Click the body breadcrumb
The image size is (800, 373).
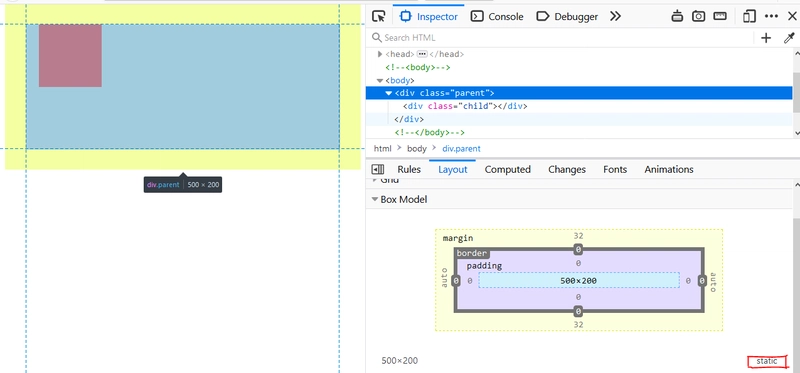[x=416, y=149]
